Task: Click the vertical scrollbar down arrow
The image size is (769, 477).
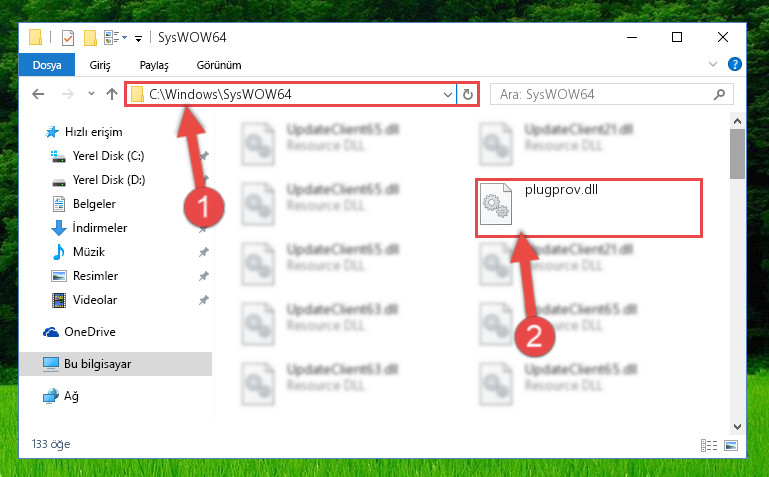Action: click(737, 427)
